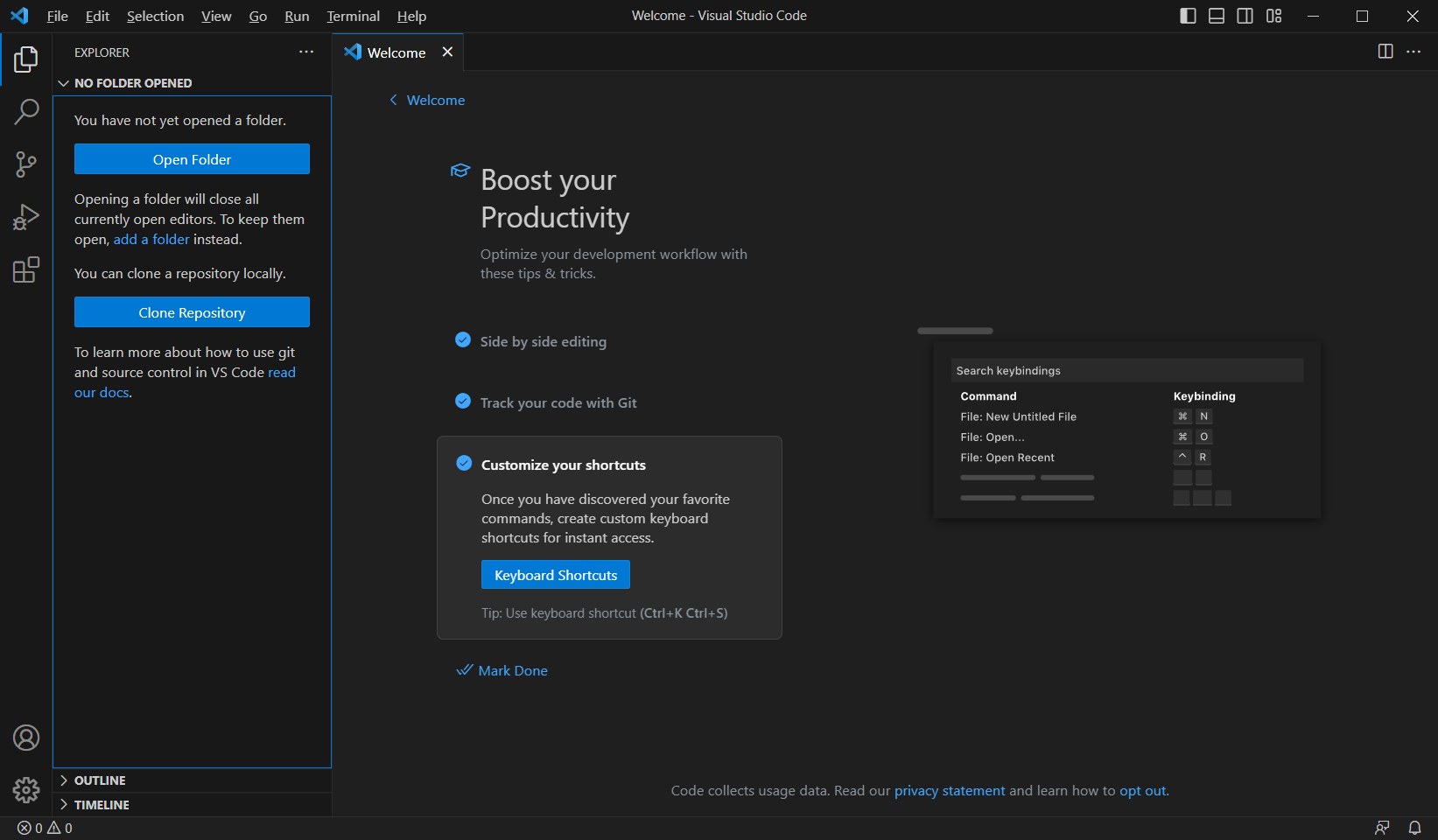The width and height of the screenshot is (1438, 840).
Task: Open the Terminal menu
Action: [353, 16]
